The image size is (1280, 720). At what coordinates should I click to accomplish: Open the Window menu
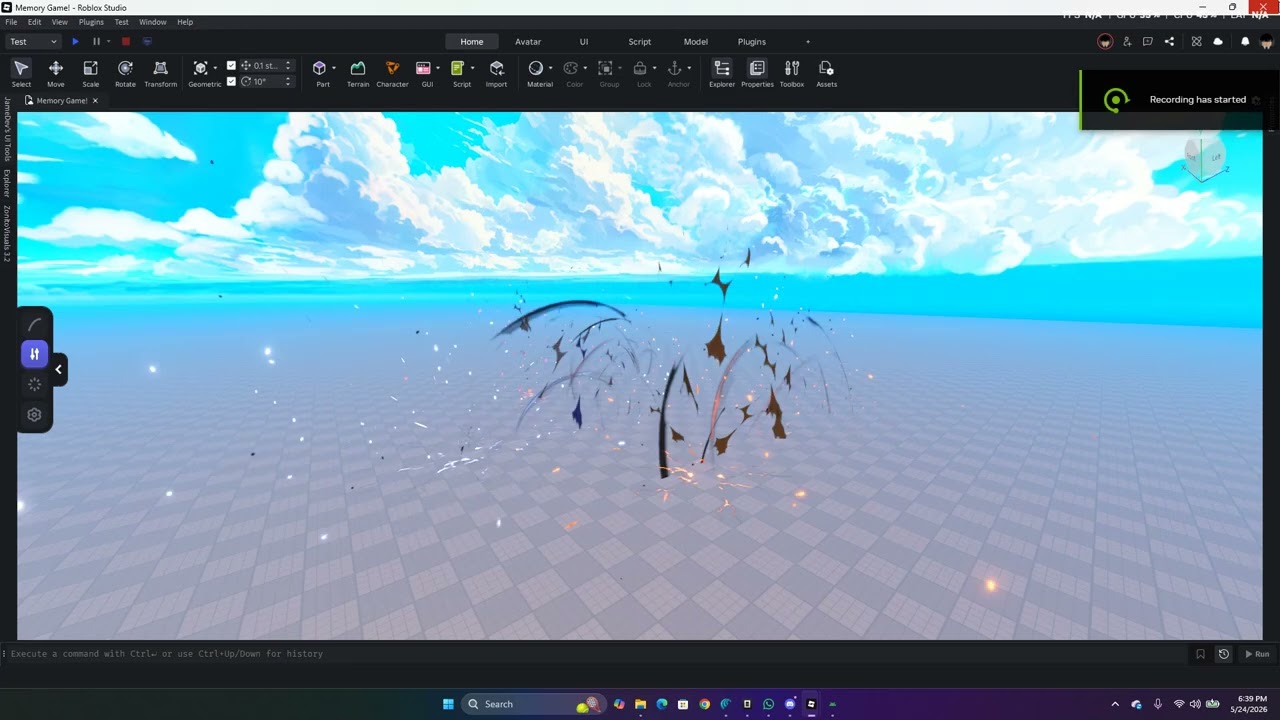click(x=153, y=22)
